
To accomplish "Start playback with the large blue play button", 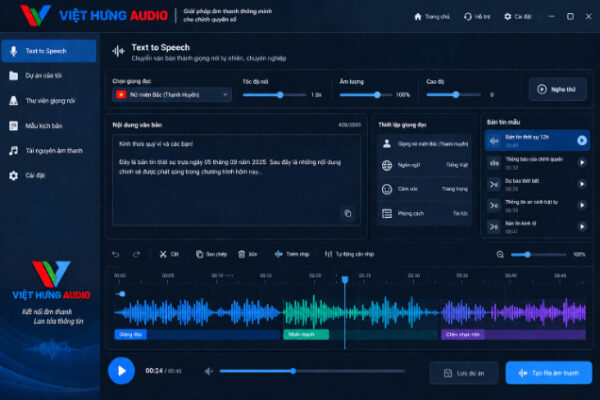I will coord(121,371).
